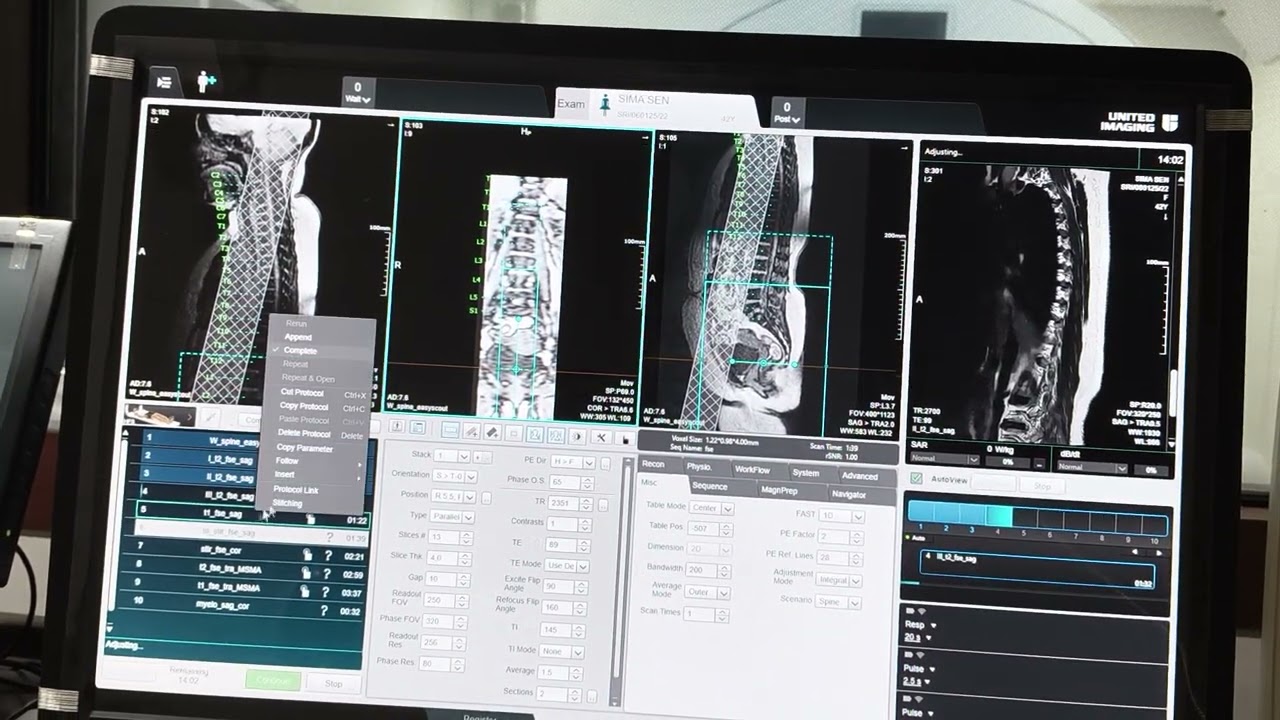The height and width of the screenshot is (720, 1280).
Task: Choose Copy Protocol in the context menu
Action: [304, 407]
